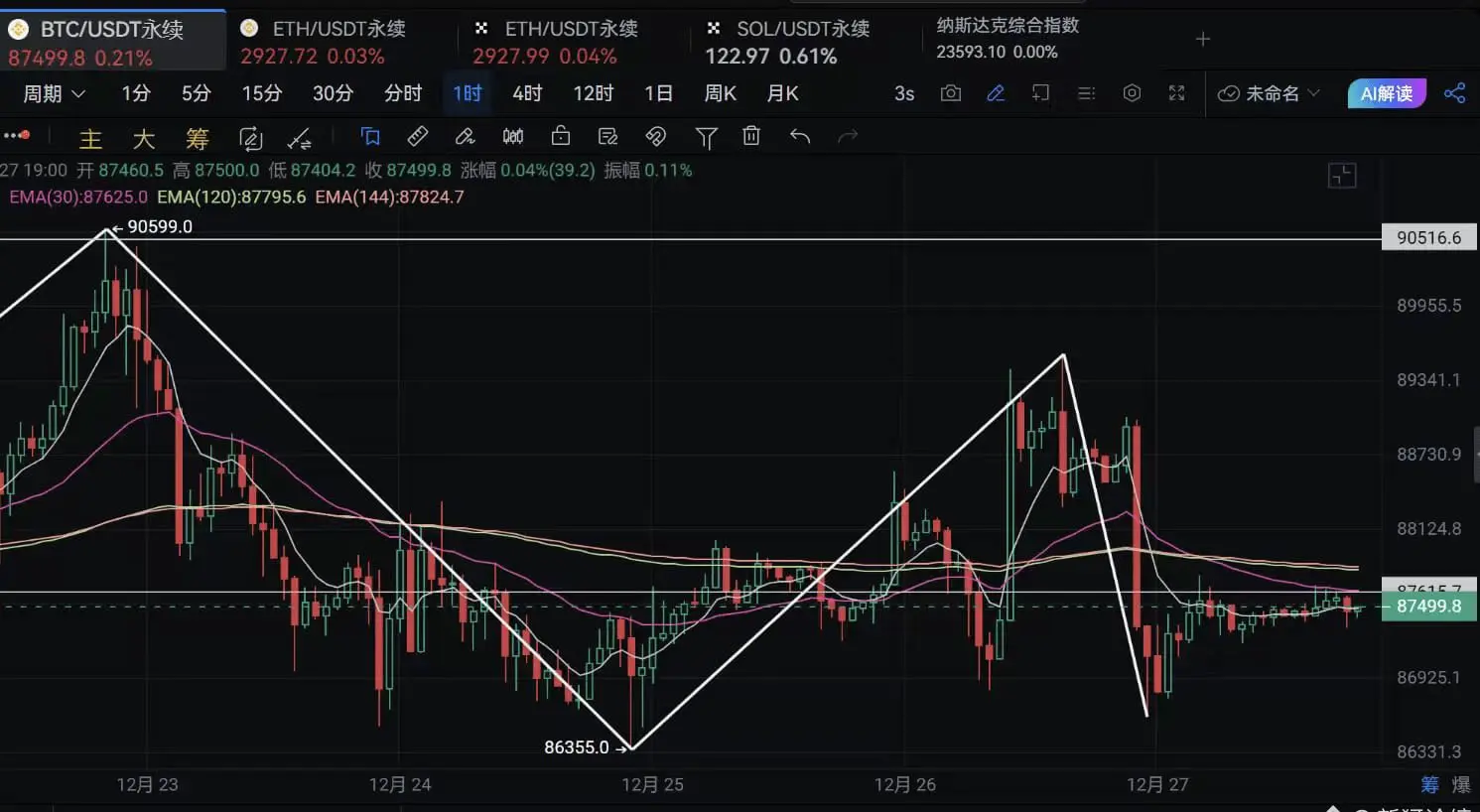Select the brush drawing tool

(x=465, y=136)
